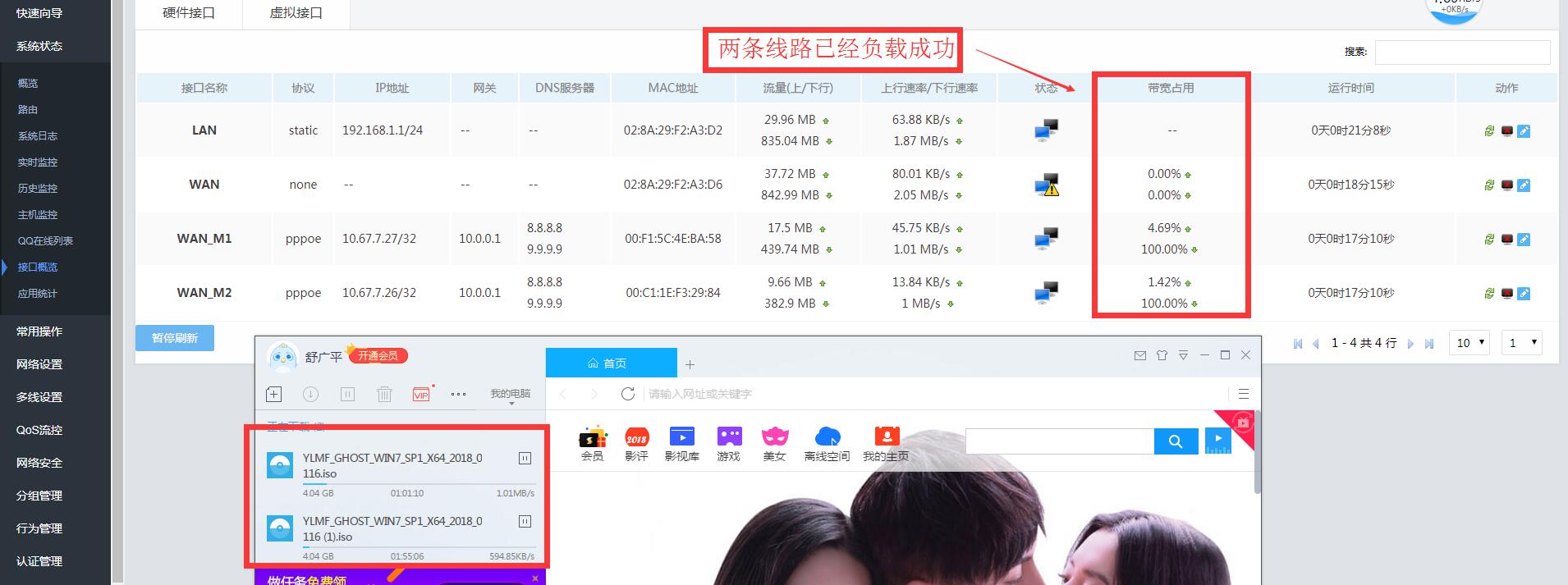Image resolution: width=1568 pixels, height=585 pixels.
Task: Edit the WAN_M2 interface with the pencil icon
Action: 1524,293
